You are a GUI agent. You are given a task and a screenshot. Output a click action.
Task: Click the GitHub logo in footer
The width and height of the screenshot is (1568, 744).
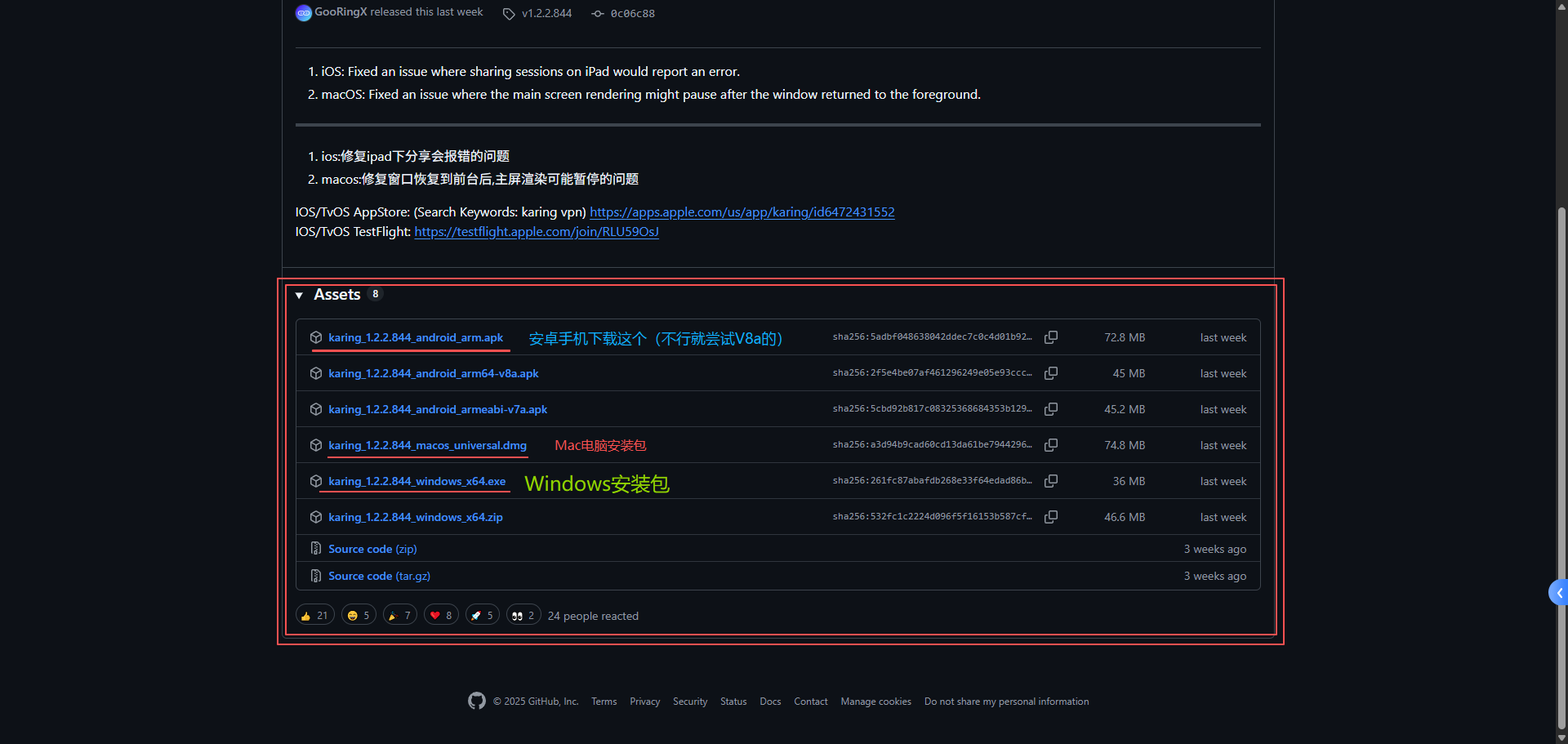point(477,701)
